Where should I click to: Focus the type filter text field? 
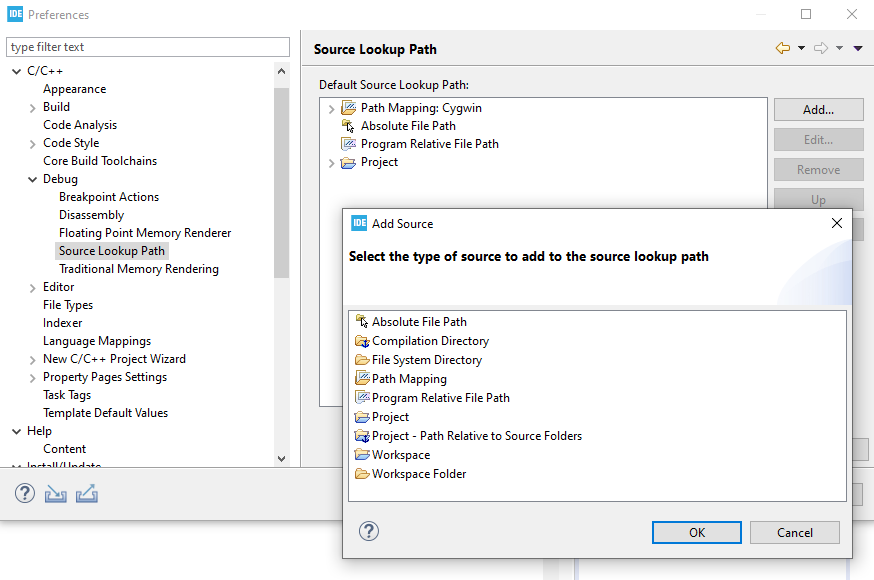point(148,47)
